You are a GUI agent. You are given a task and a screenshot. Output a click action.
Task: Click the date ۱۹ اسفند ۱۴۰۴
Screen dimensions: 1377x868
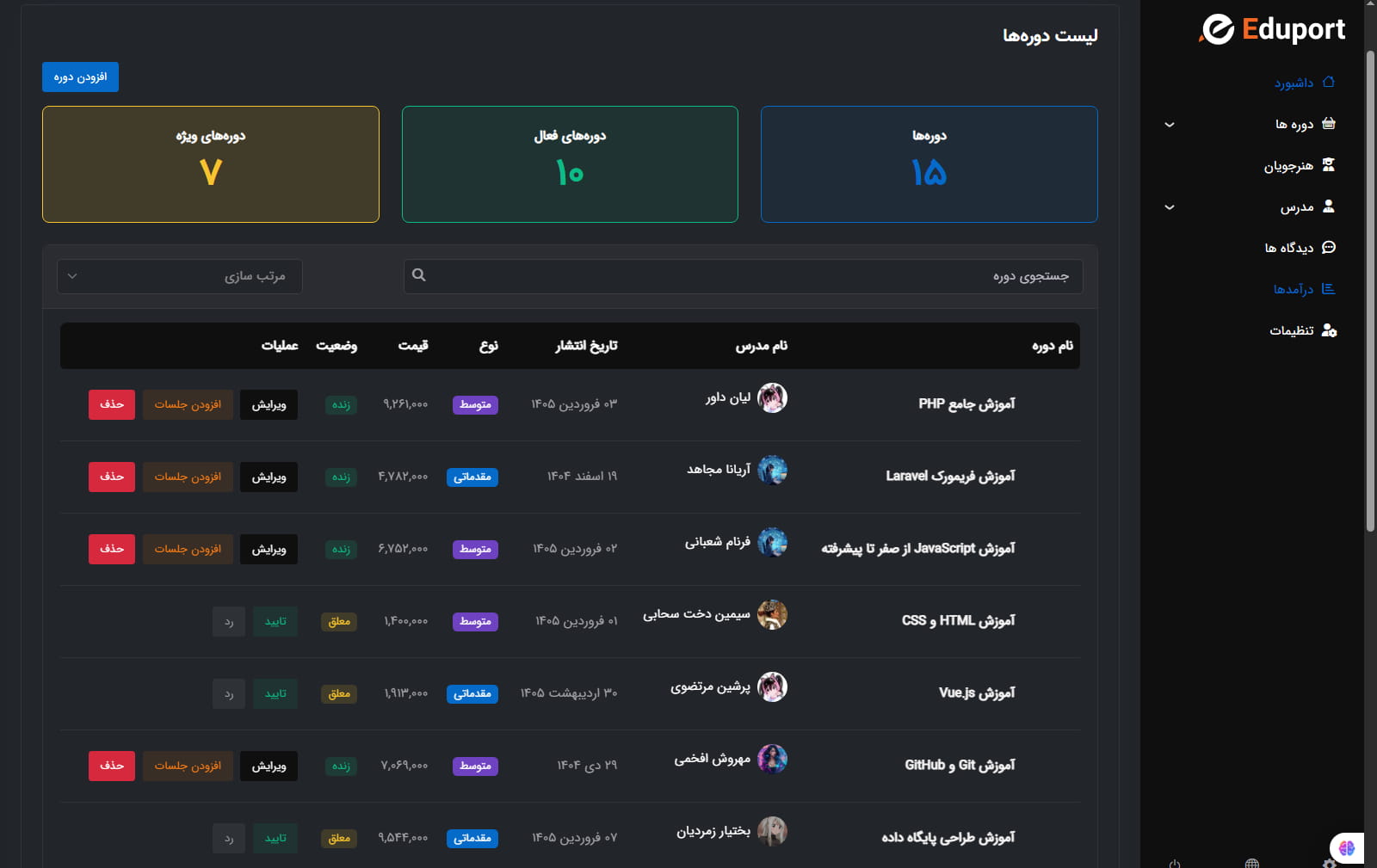coord(583,476)
